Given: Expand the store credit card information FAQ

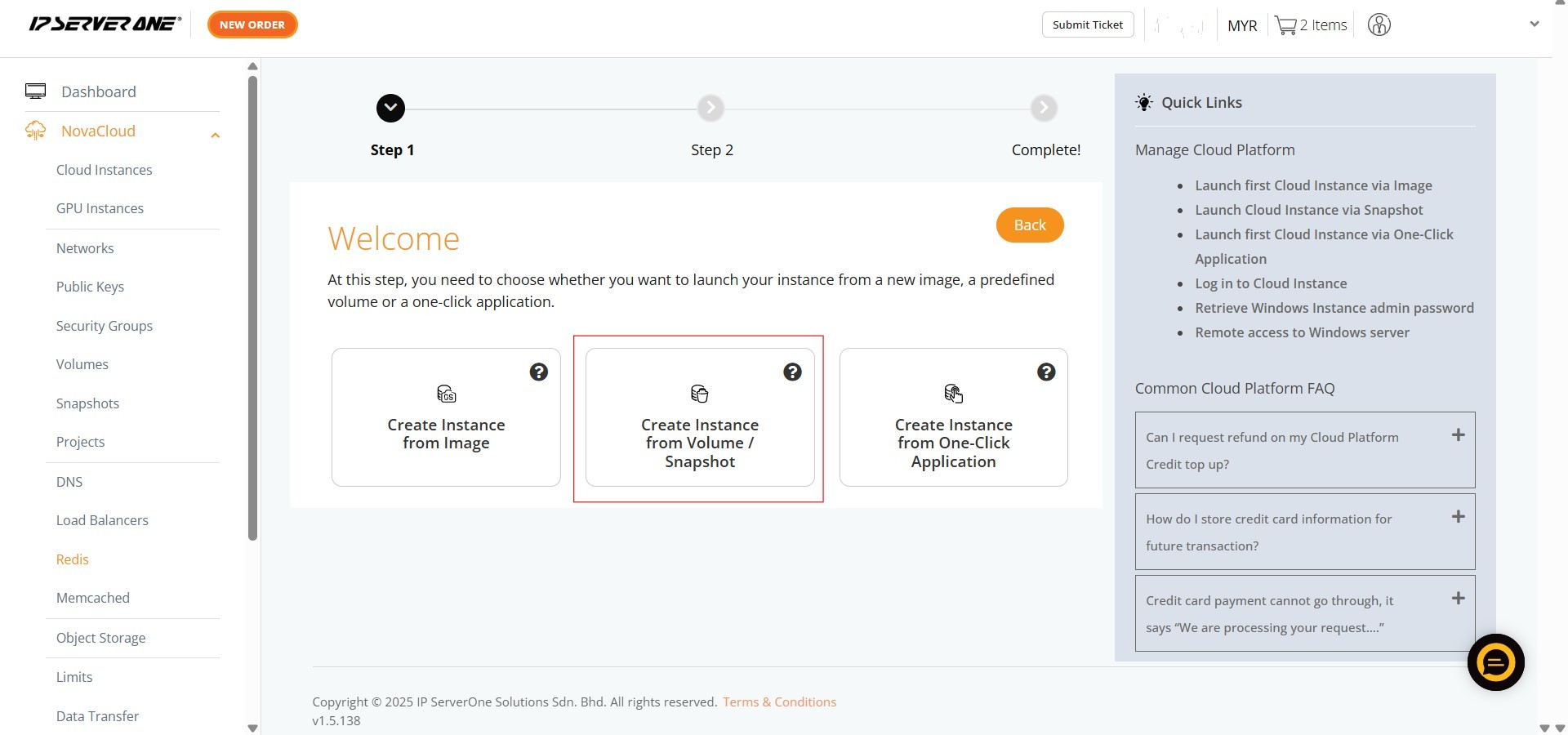Looking at the screenshot, I should pos(1458,517).
